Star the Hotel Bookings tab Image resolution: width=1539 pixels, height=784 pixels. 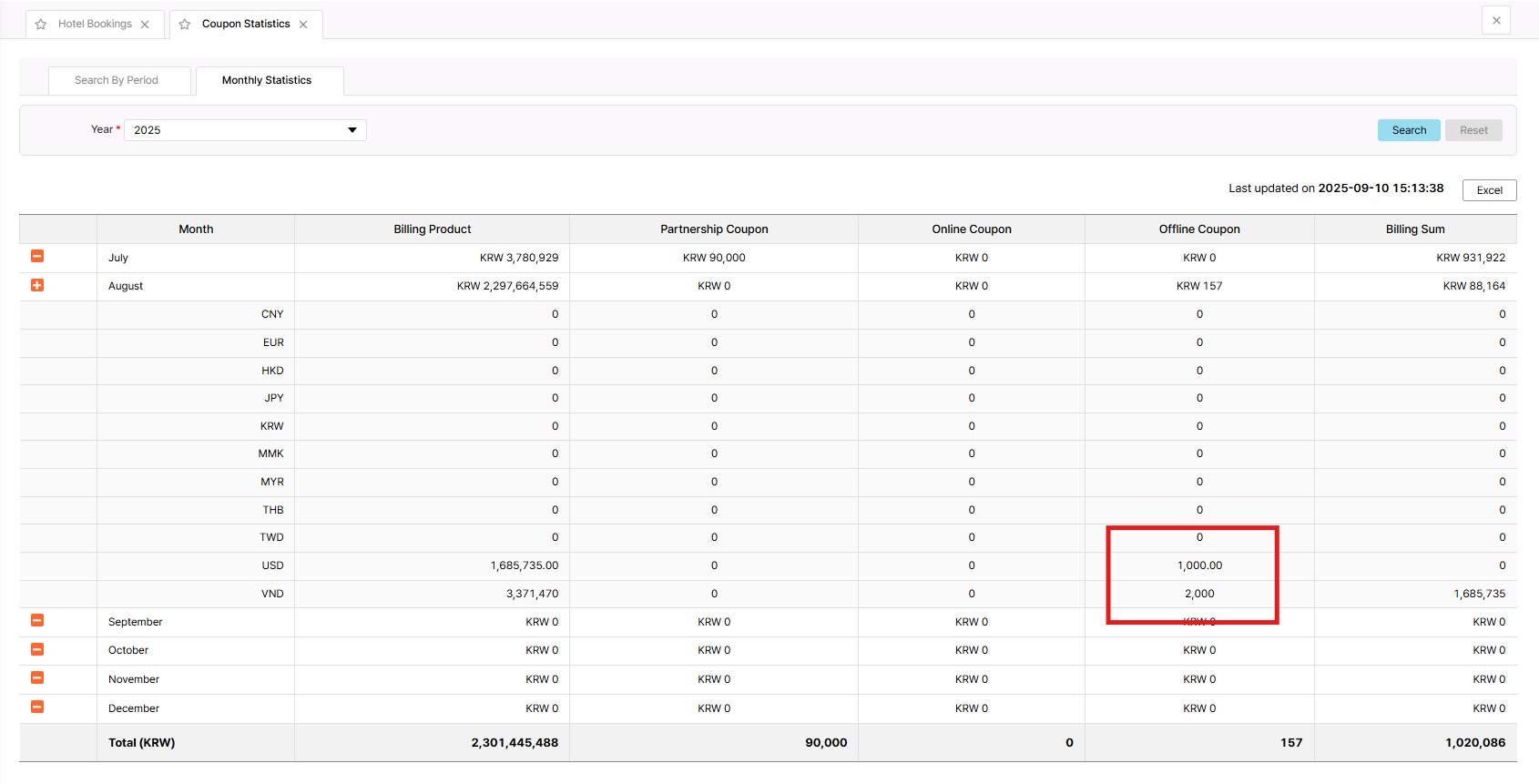pyautogui.click(x=41, y=25)
